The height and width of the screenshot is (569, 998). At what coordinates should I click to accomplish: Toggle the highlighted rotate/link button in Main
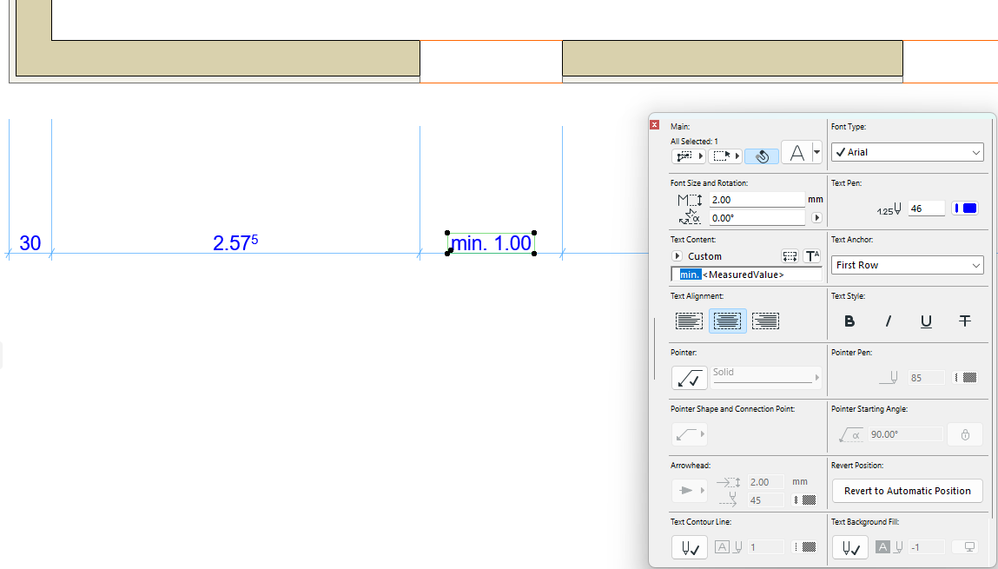tap(762, 156)
